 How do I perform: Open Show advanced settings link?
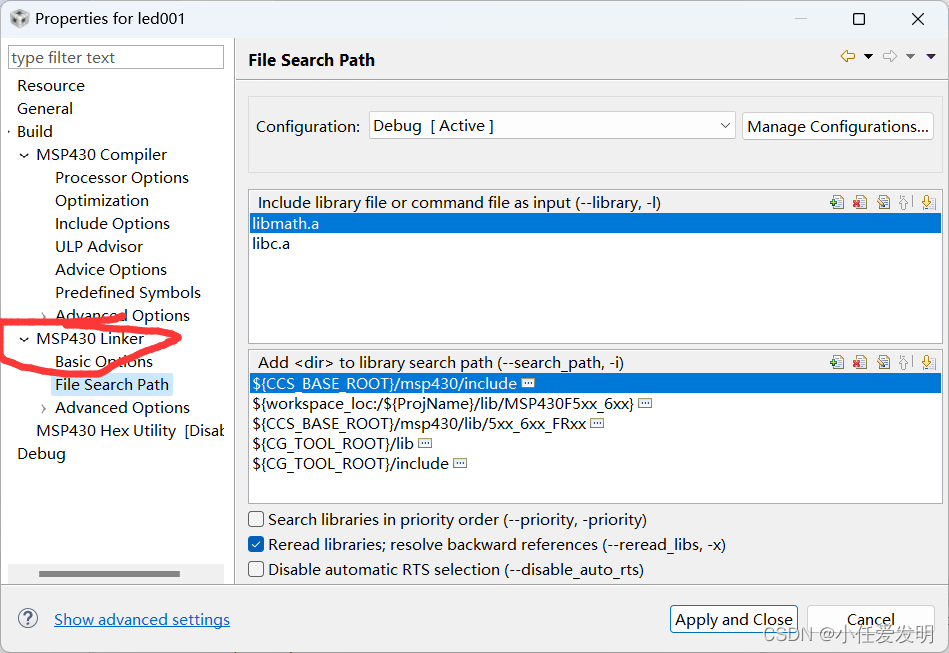[142, 620]
